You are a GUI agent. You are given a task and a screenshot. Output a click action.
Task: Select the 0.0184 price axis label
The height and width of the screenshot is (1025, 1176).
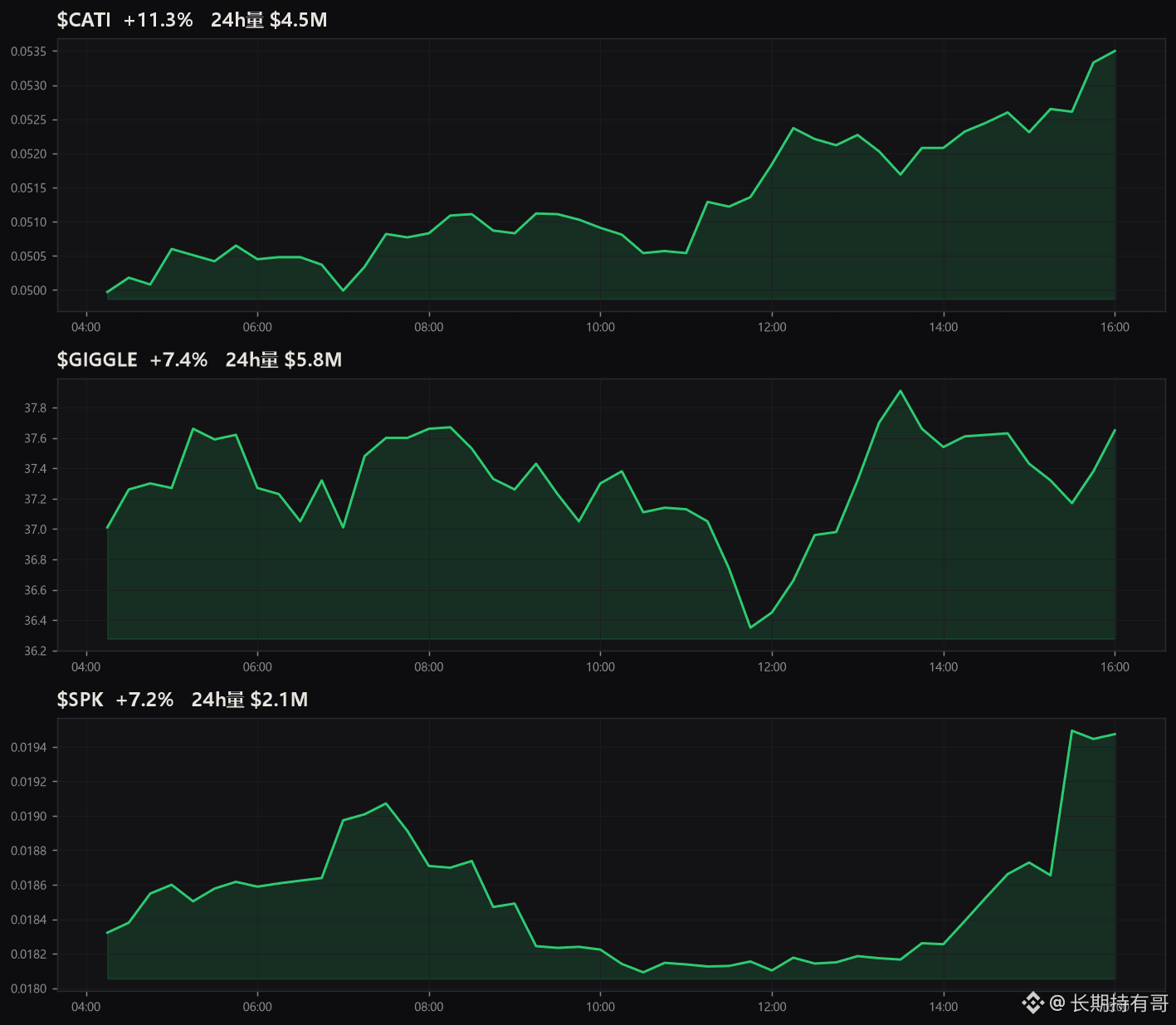(x=28, y=920)
